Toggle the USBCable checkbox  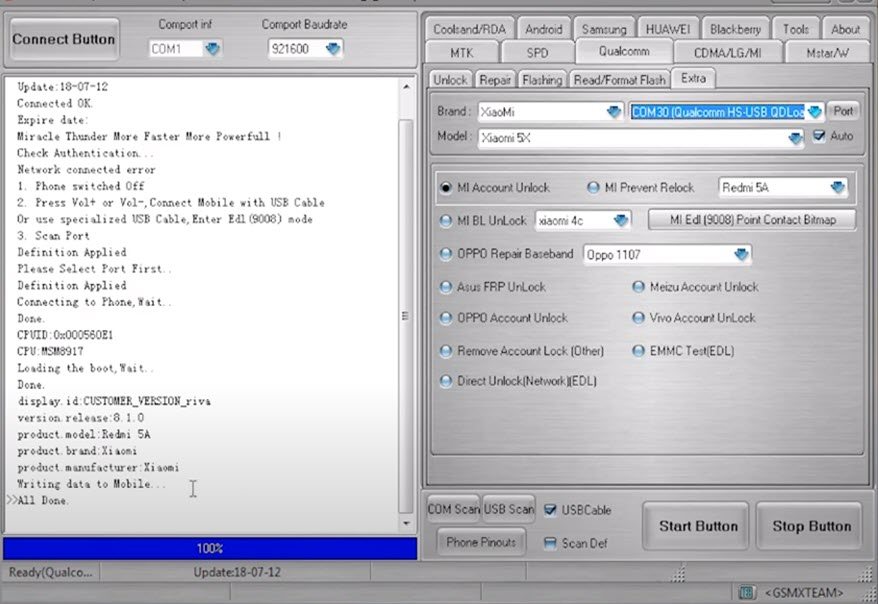coord(550,510)
